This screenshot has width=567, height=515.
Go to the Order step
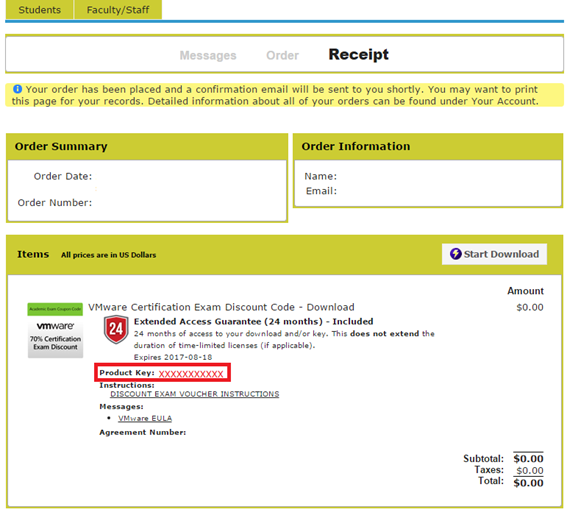(x=282, y=55)
